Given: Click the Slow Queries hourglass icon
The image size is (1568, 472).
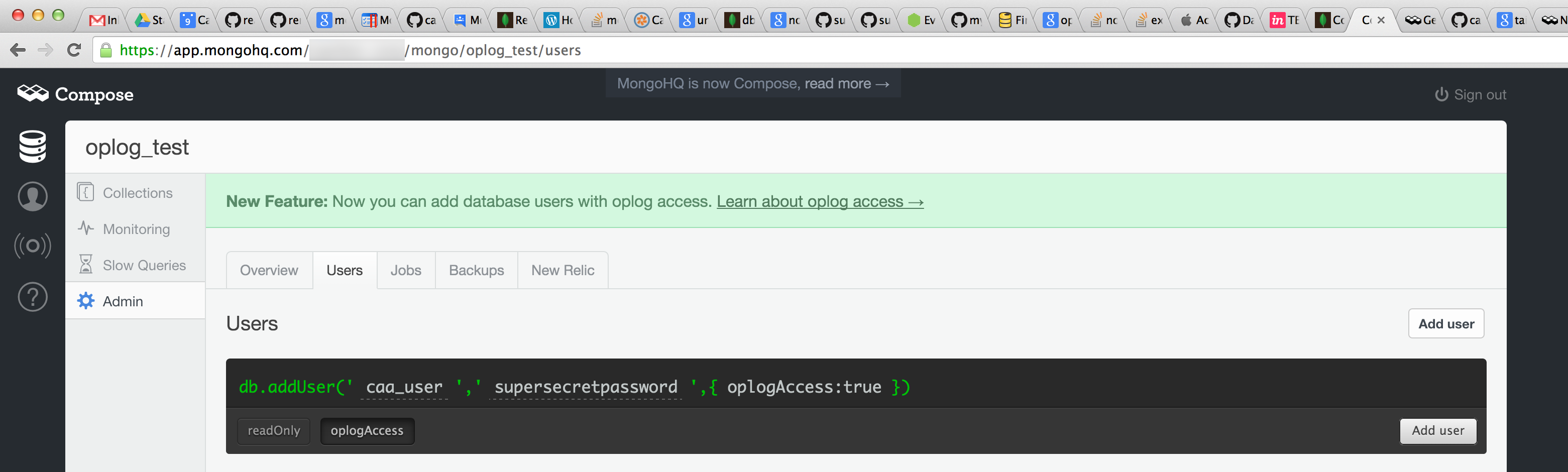Looking at the screenshot, I should coord(85,265).
